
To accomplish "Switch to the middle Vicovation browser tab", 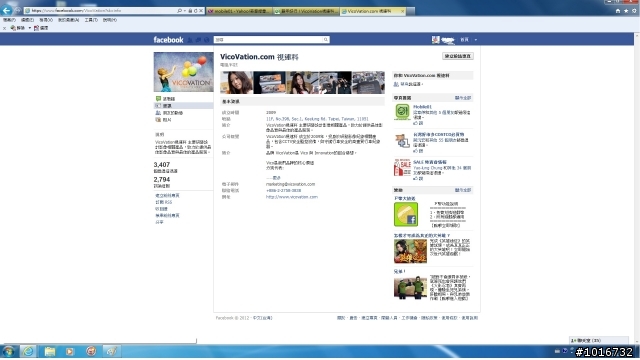I will 305,11.
